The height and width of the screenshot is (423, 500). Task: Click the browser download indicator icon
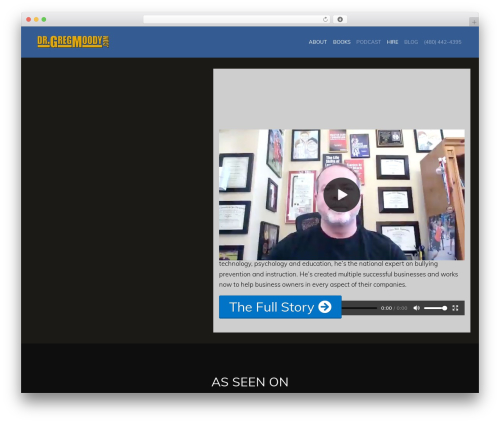pos(340,19)
